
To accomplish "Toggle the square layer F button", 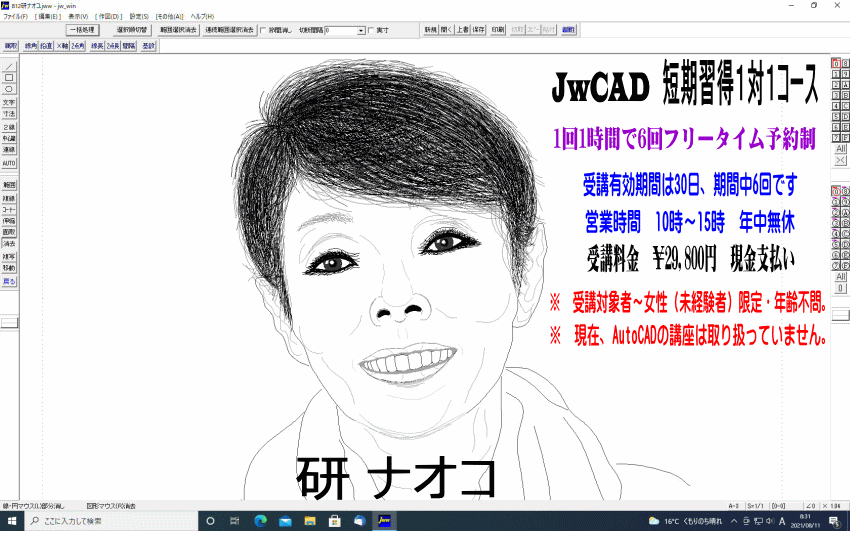I will tap(845, 138).
